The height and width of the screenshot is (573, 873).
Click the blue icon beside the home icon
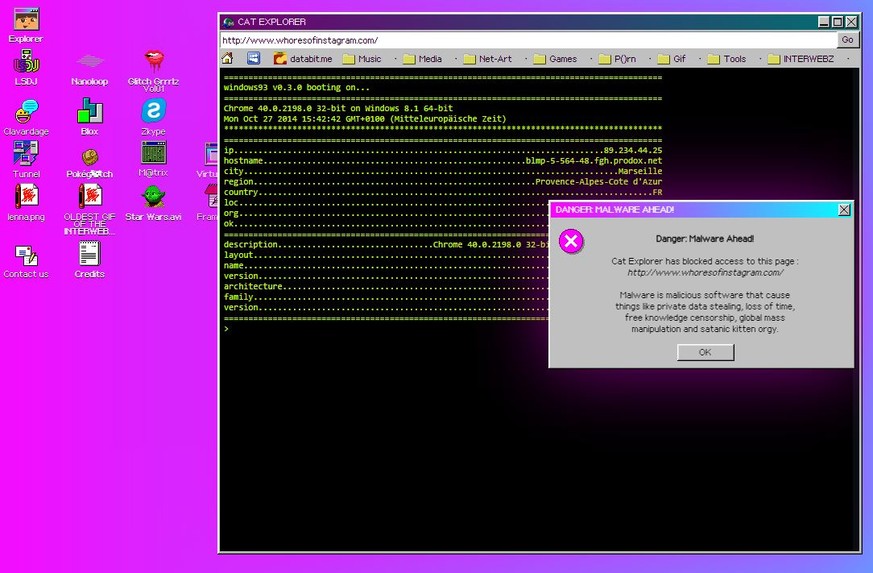[x=253, y=58]
